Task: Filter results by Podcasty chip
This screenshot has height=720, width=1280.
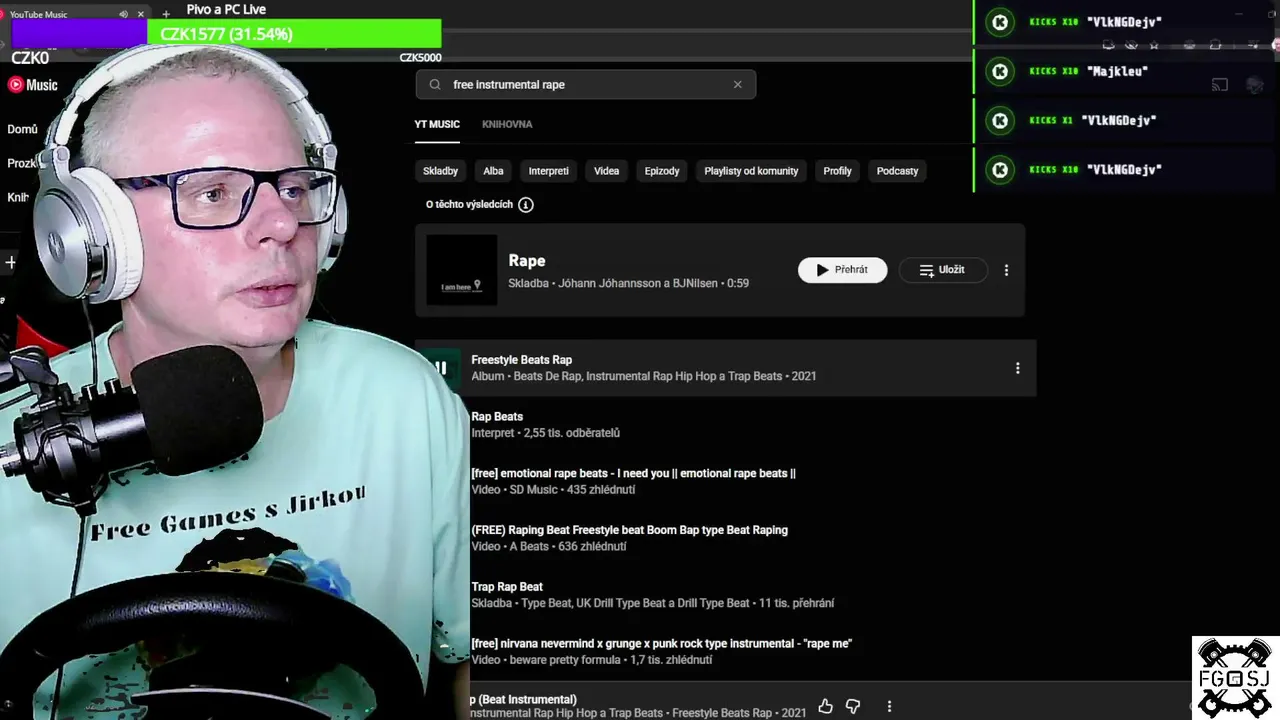Action: tap(897, 171)
